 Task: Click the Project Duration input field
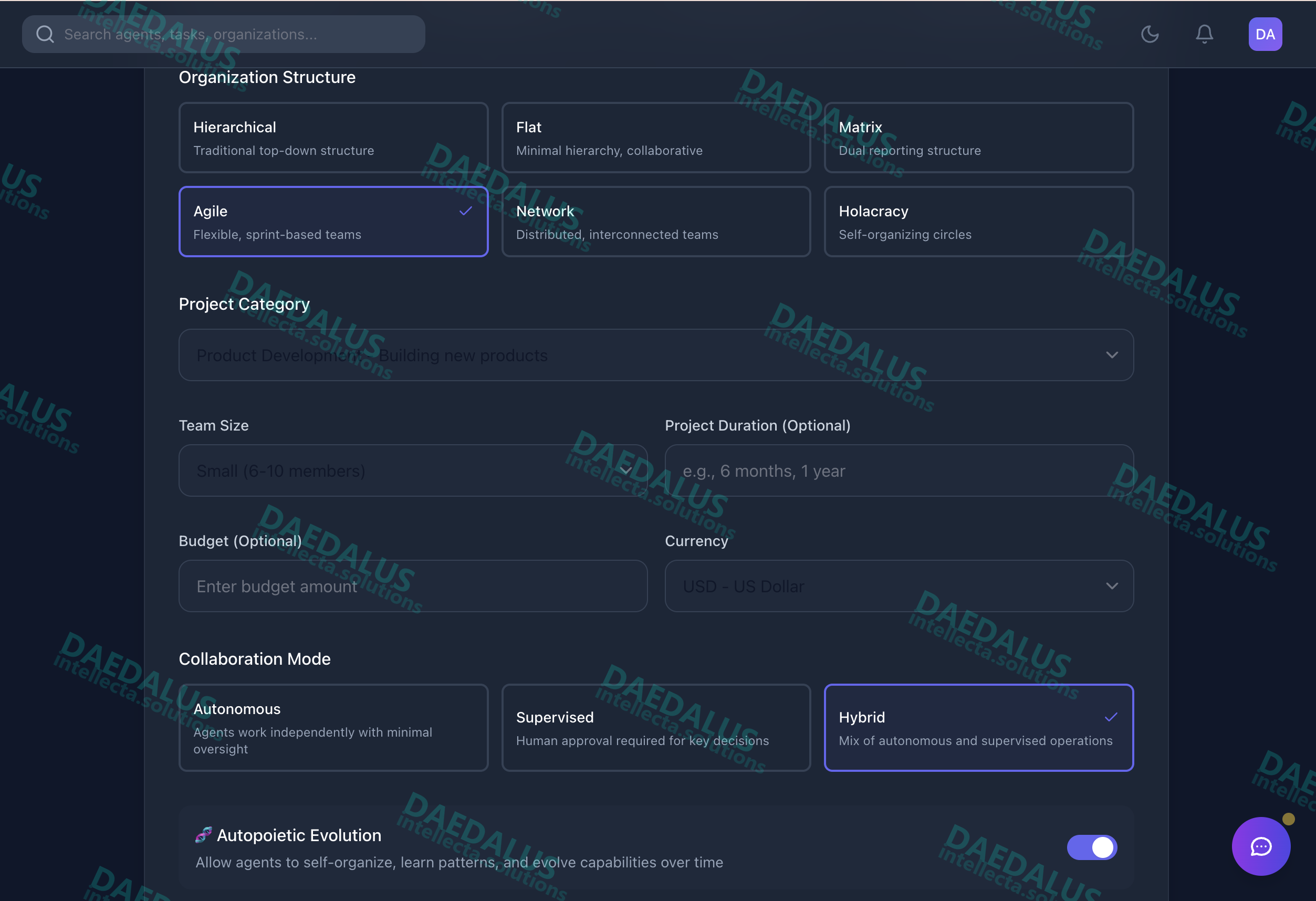pyautogui.click(x=899, y=470)
